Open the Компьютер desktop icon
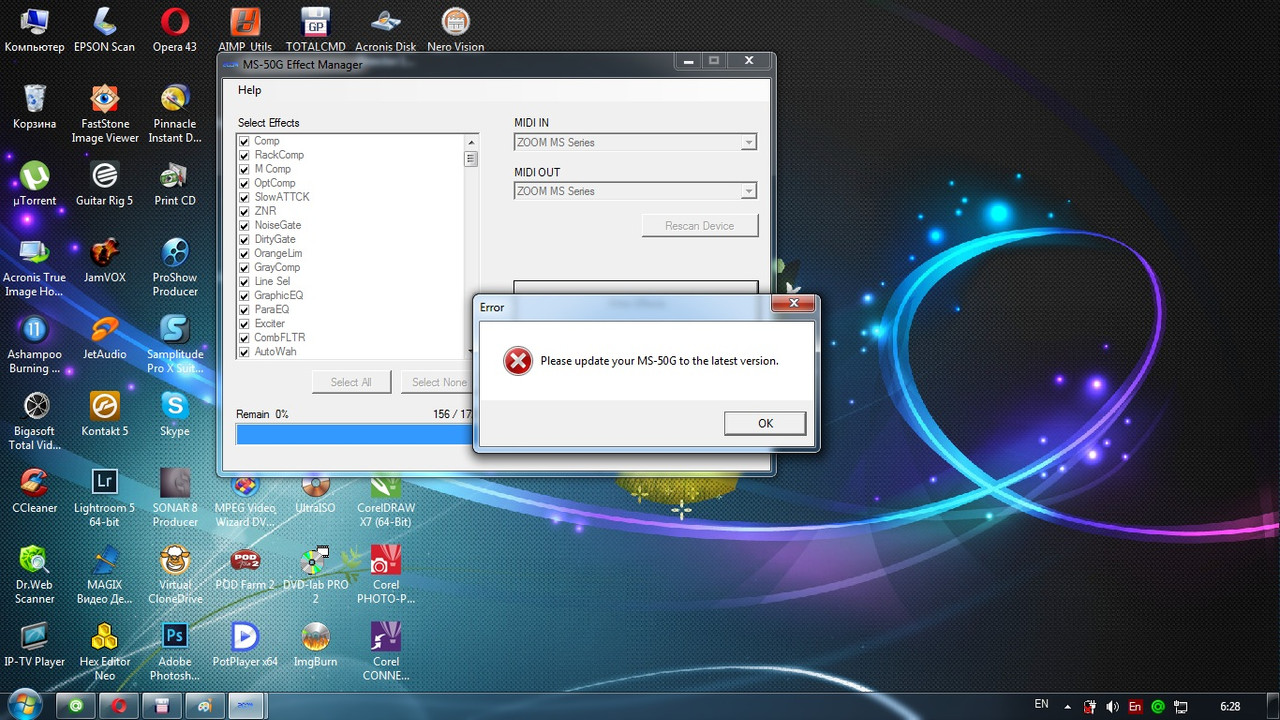The image size is (1280, 720). click(x=34, y=29)
